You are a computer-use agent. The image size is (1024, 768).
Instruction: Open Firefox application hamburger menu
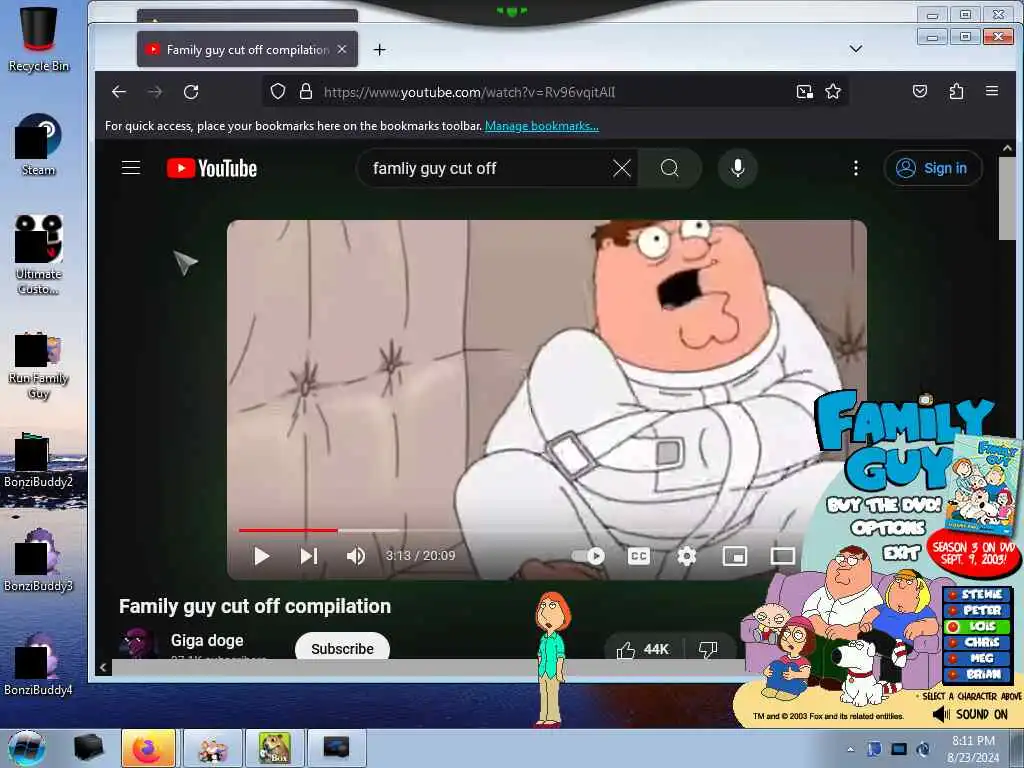(x=991, y=91)
